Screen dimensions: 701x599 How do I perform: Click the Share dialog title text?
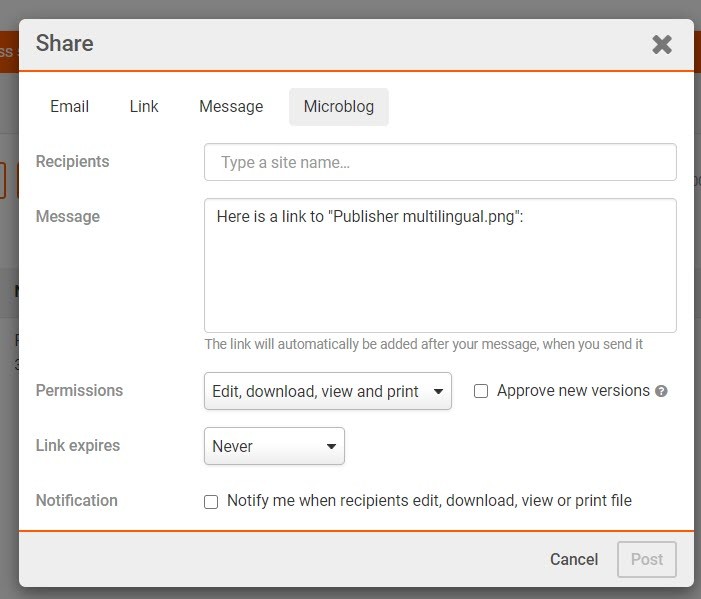point(65,43)
